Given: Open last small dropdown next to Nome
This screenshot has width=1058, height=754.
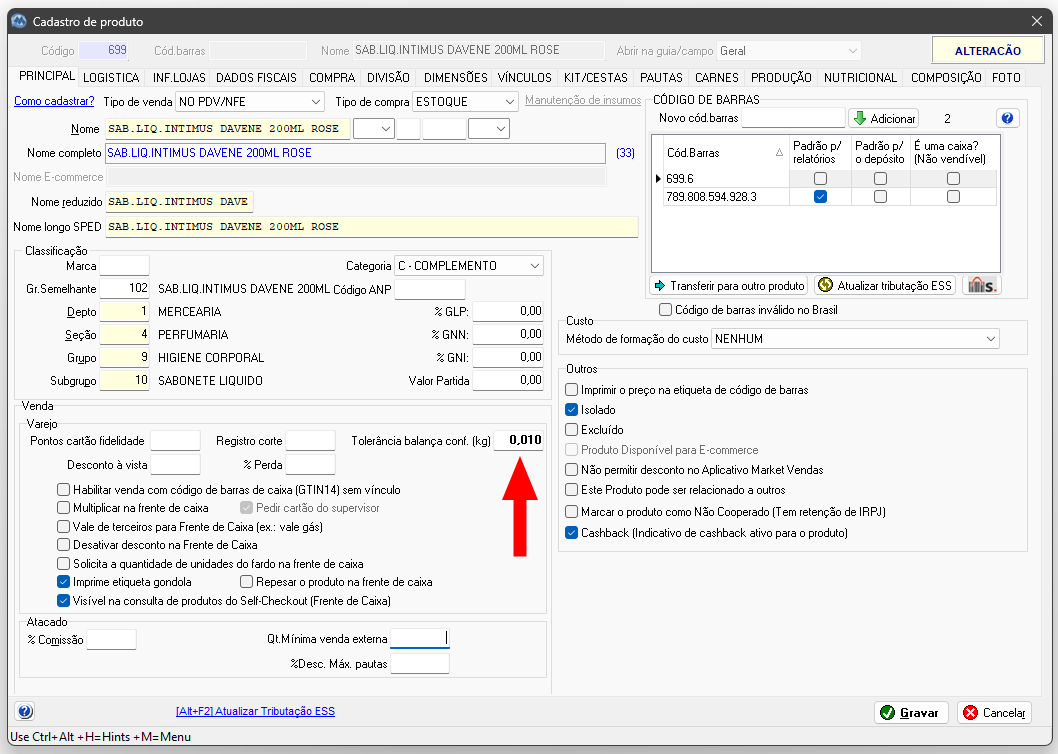Looking at the screenshot, I should coord(489,129).
